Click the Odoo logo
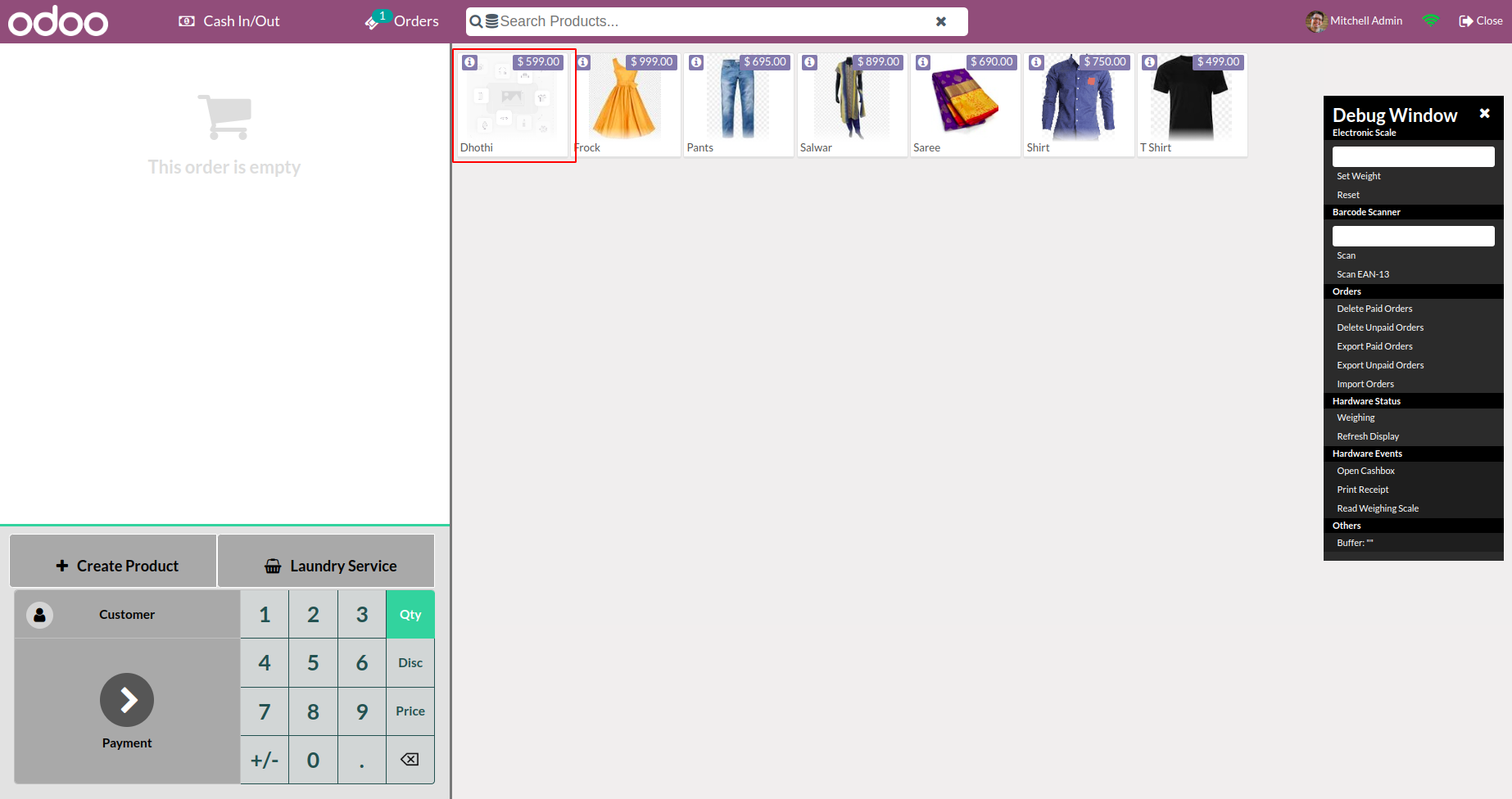 [58, 21]
